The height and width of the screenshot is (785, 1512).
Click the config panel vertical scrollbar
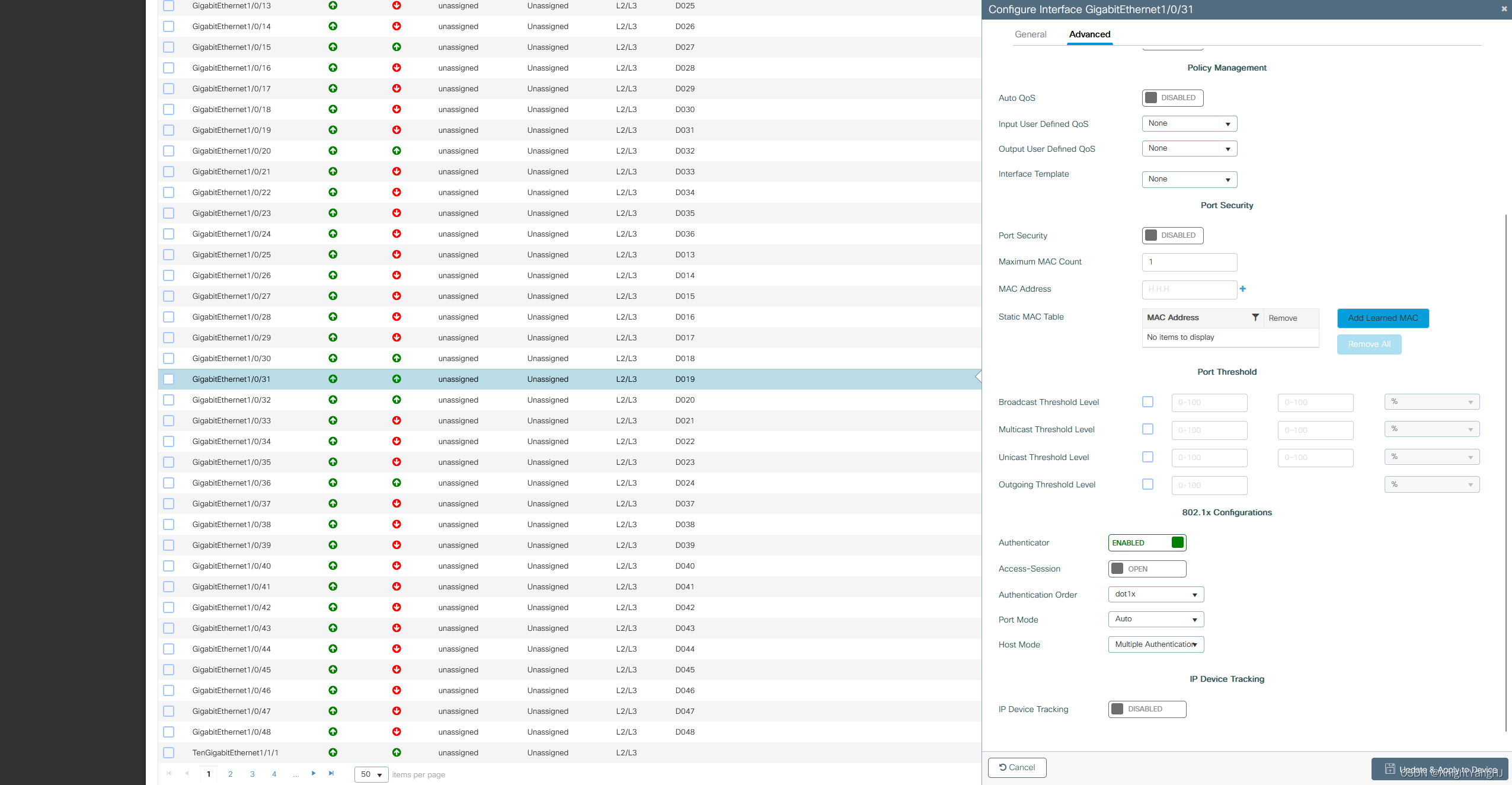click(1506, 473)
